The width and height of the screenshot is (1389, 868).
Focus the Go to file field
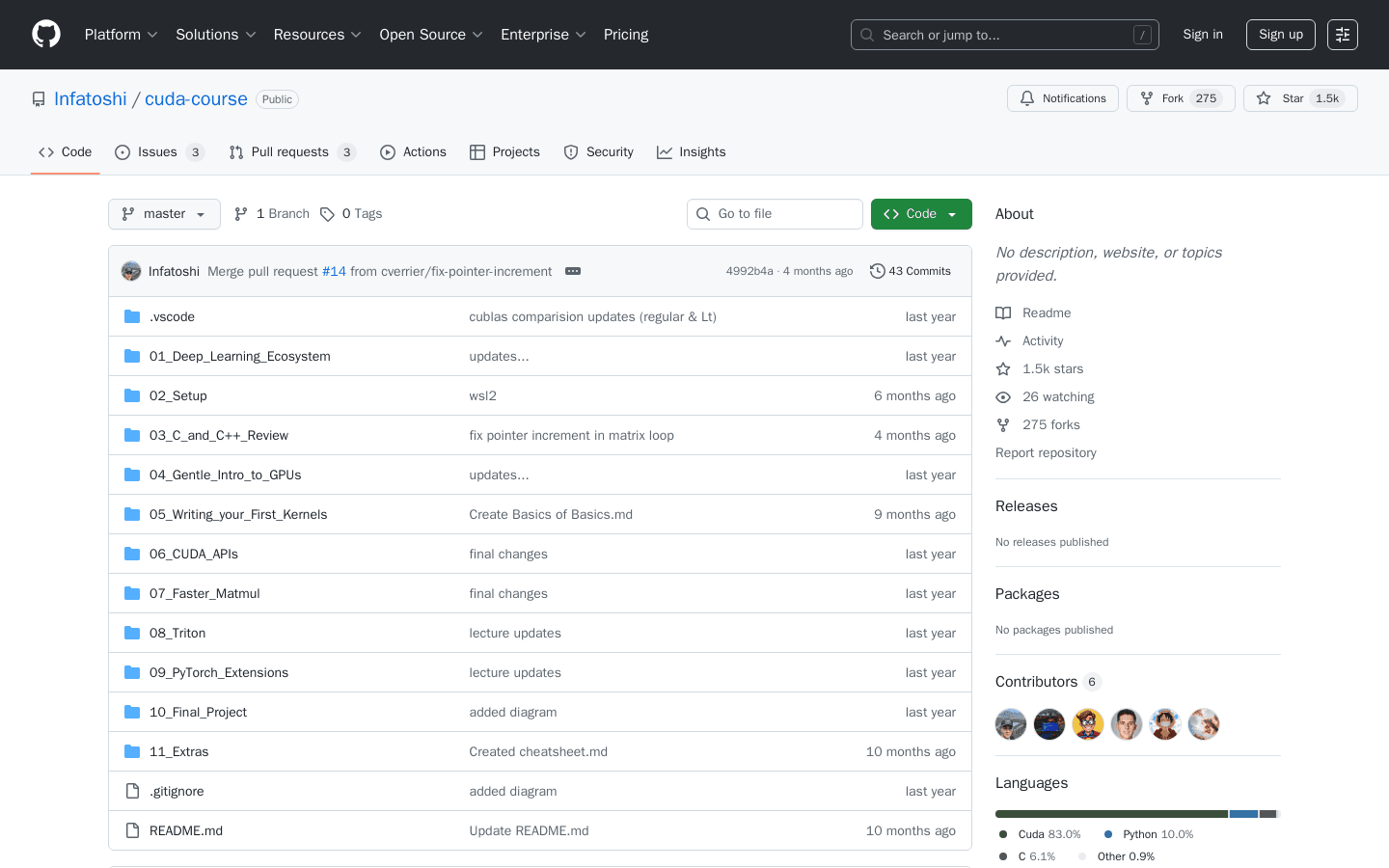point(775,214)
